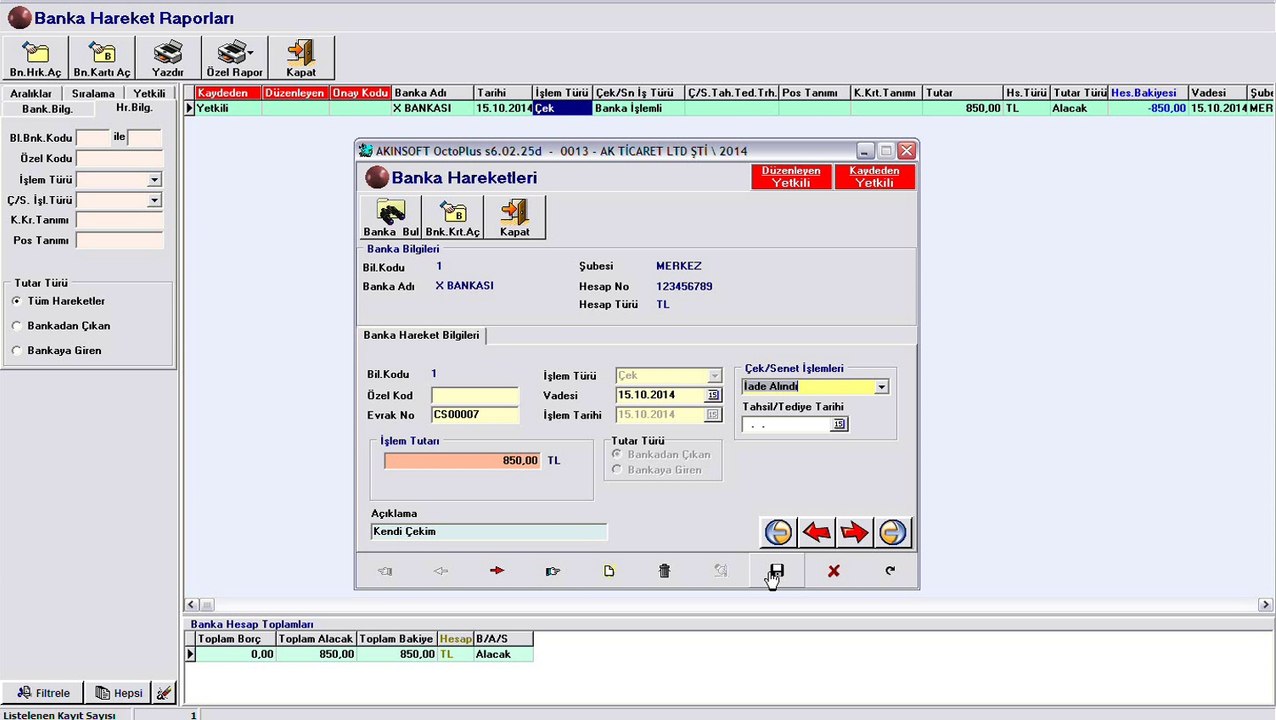Click the Yazdır printer icon
This screenshot has height=720, width=1276.
click(x=168, y=59)
